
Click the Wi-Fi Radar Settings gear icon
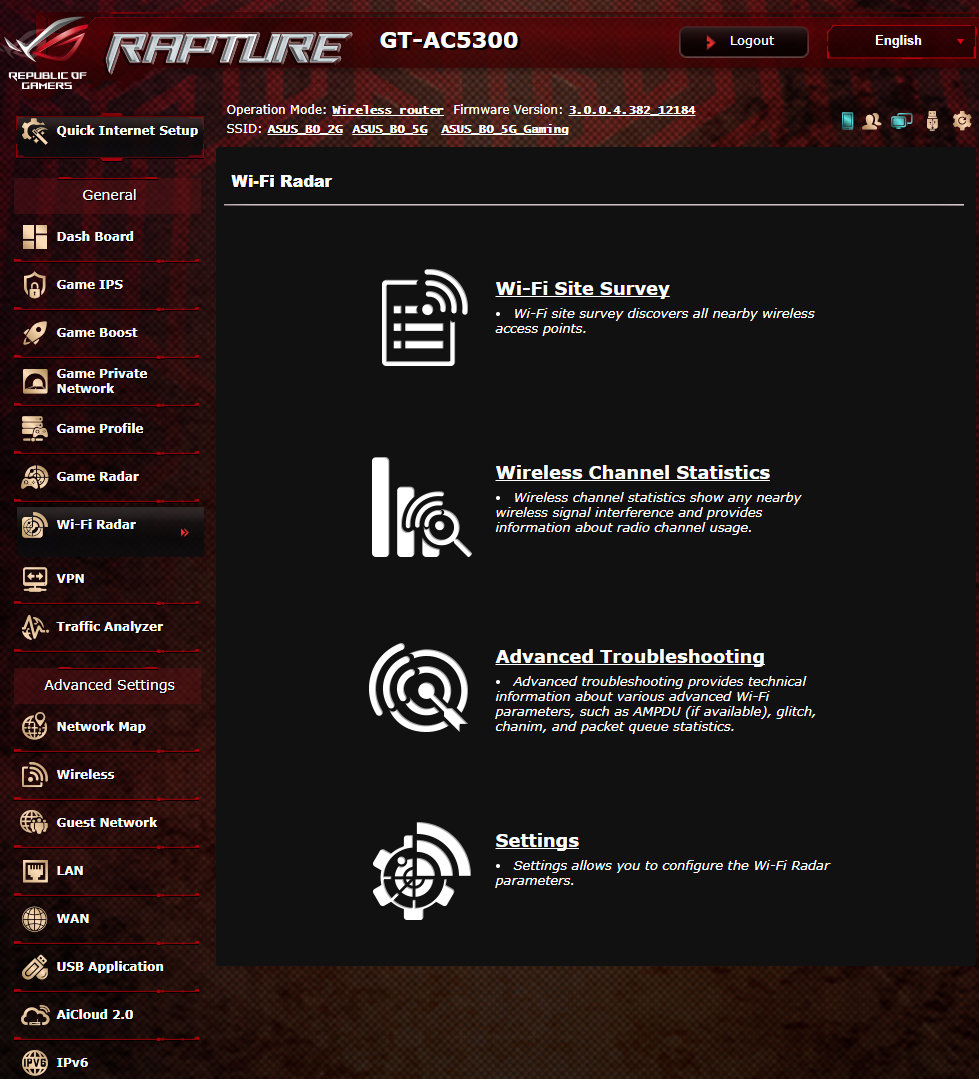[x=421, y=870]
